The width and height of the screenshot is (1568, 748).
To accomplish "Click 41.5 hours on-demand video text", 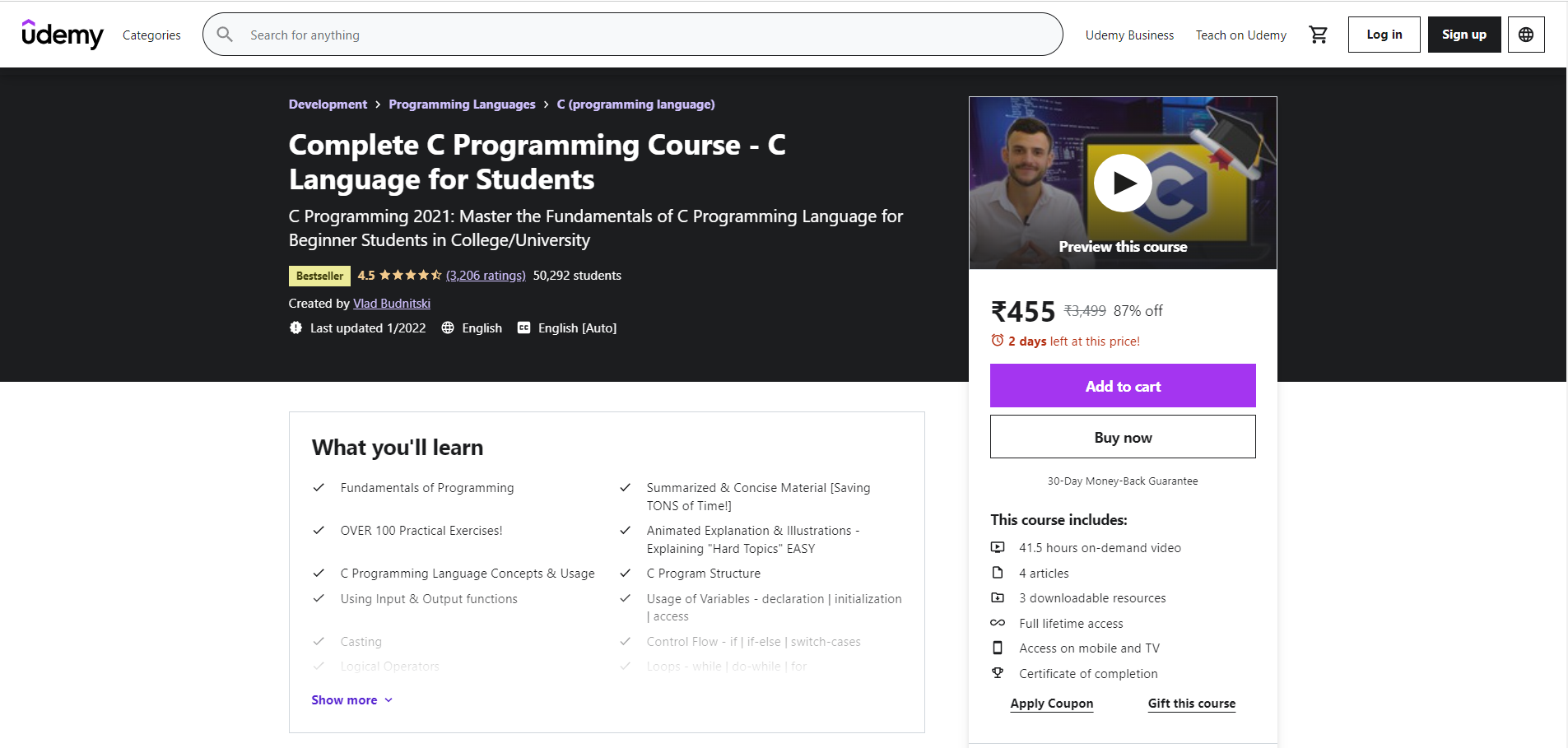I will pos(1100,547).
